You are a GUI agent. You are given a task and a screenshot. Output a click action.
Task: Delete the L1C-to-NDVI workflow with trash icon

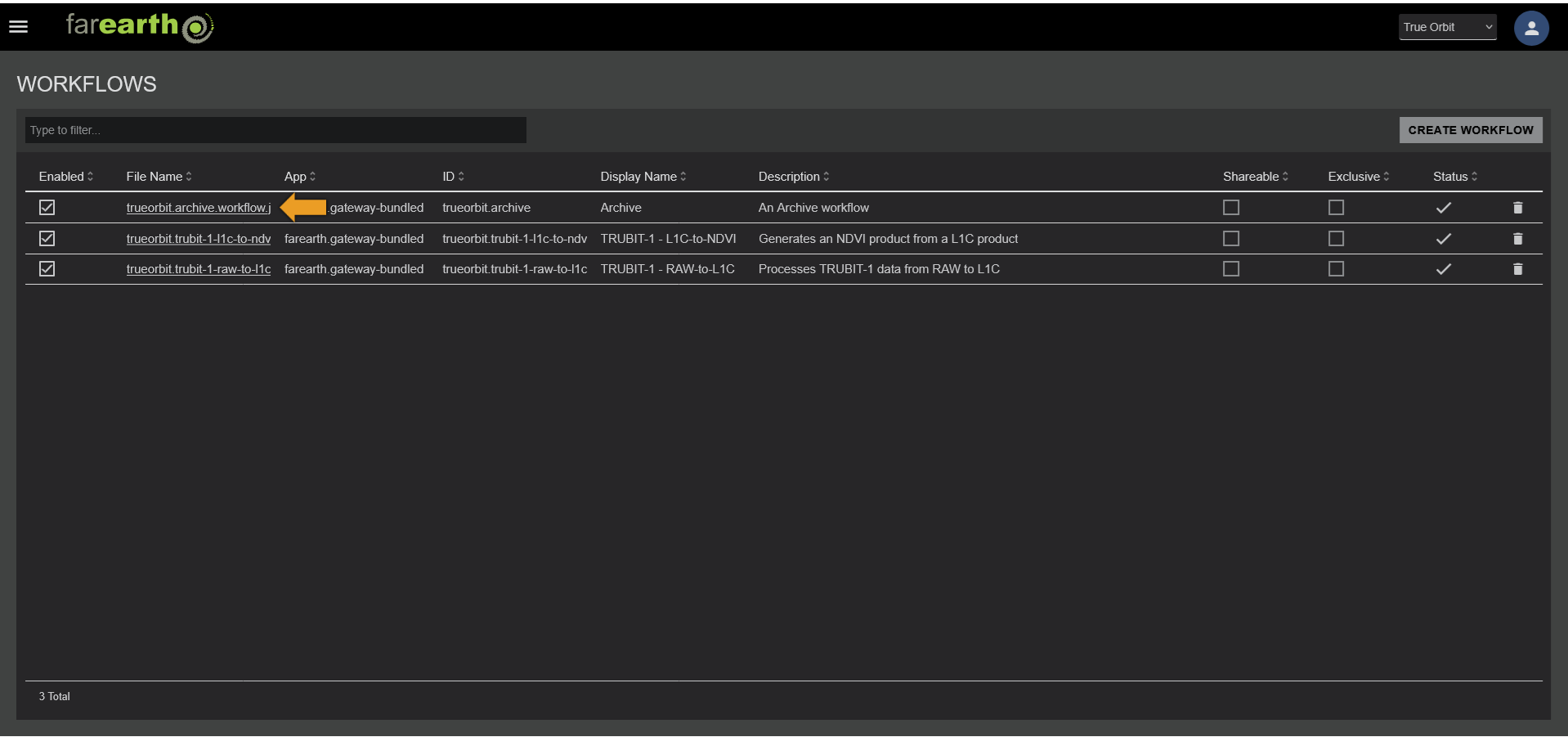[1517, 239]
